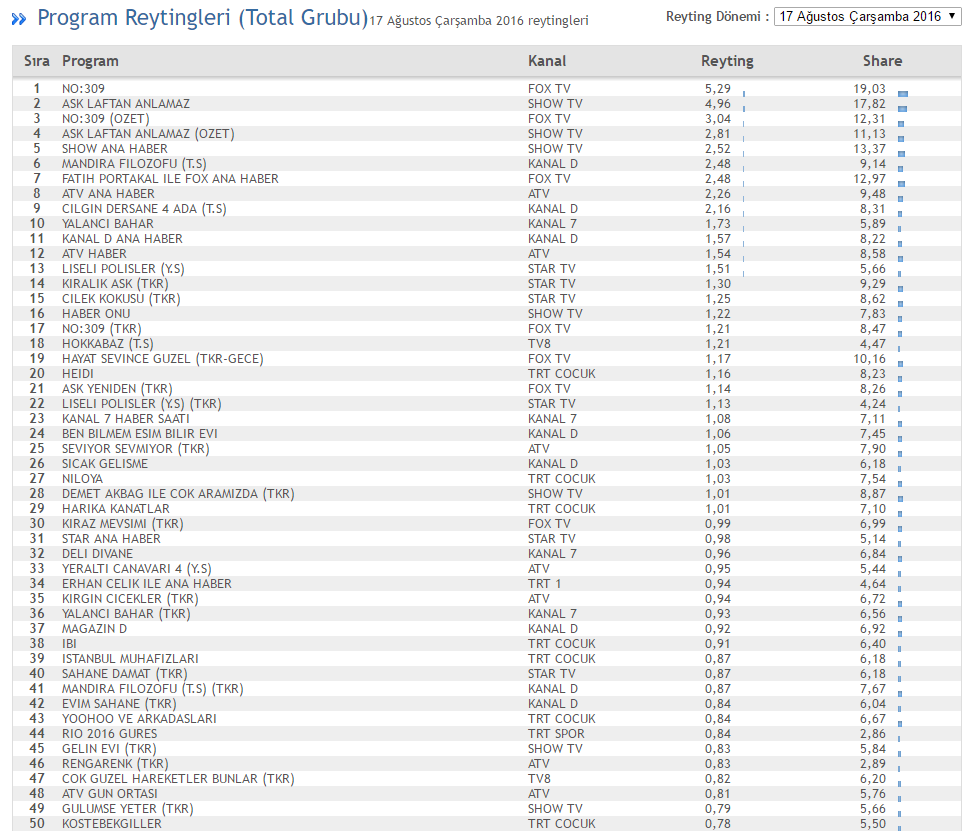Select MANDIRA FILOZOFU (T.S) ranked sixth
This screenshot has width=966, height=831.
click(x=134, y=163)
